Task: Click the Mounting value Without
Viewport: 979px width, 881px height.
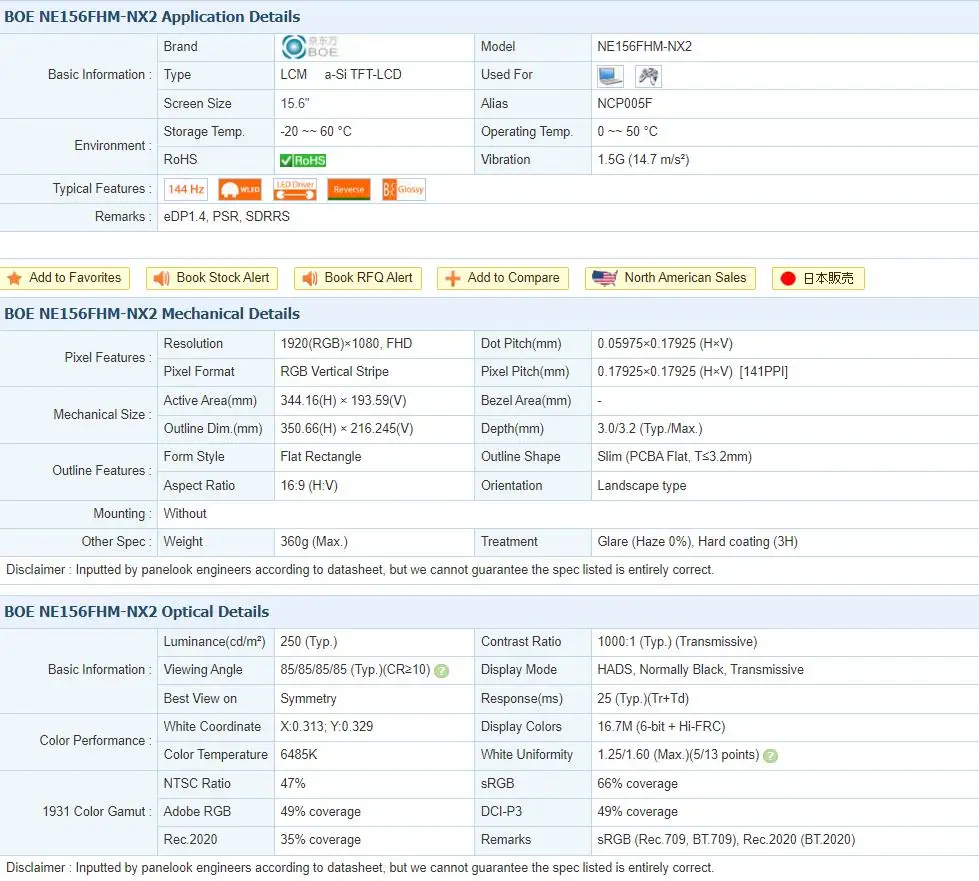Action: [185, 514]
